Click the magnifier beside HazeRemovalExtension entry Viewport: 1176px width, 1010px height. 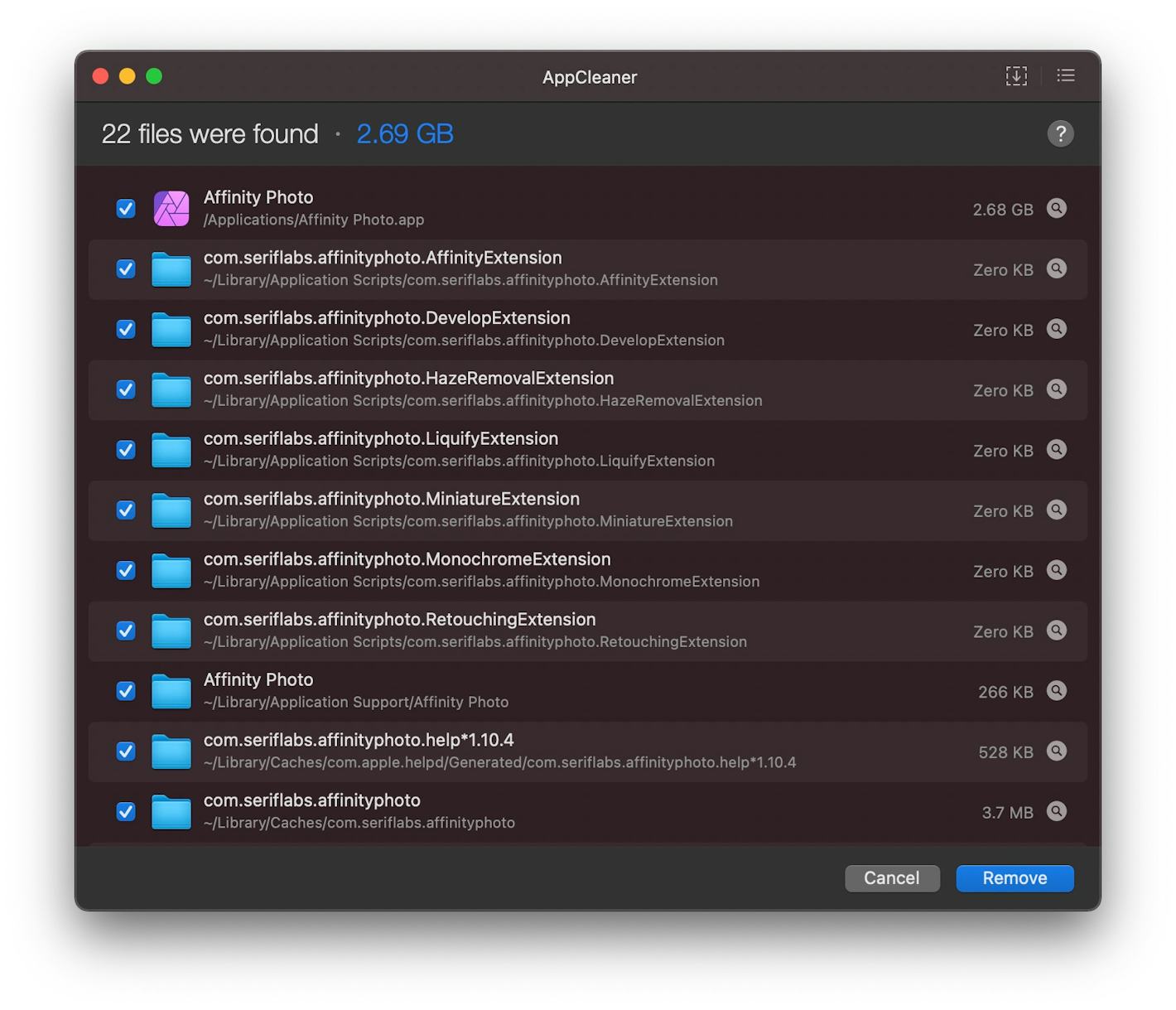(x=1057, y=389)
